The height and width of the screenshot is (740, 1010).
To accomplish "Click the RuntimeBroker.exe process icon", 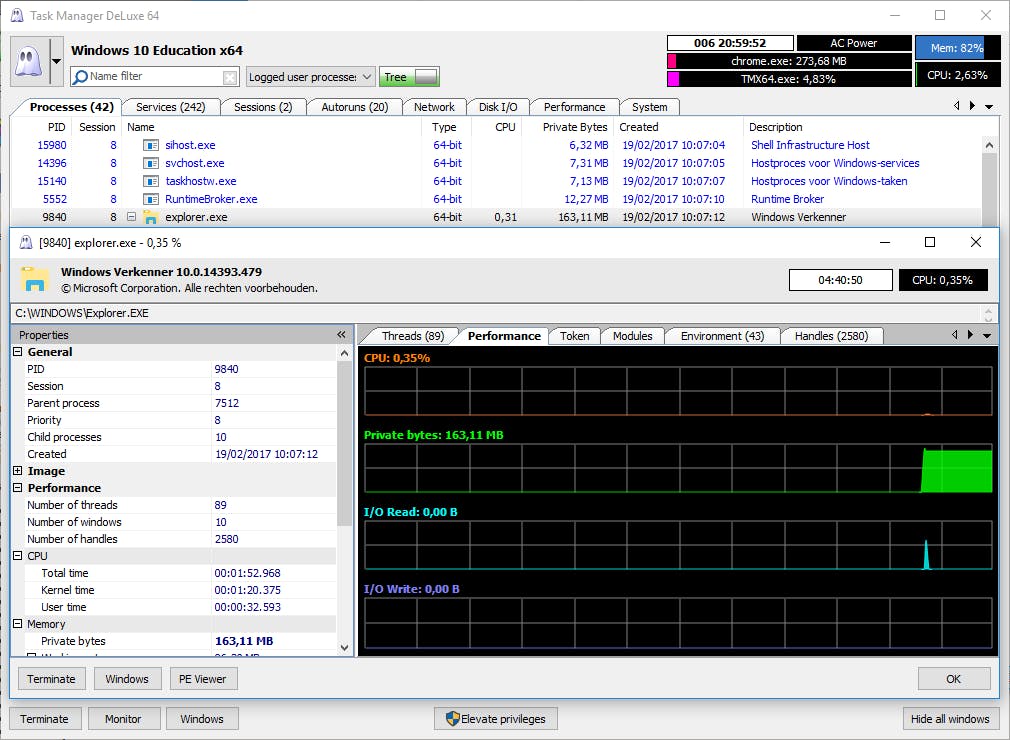I will click(x=151, y=199).
